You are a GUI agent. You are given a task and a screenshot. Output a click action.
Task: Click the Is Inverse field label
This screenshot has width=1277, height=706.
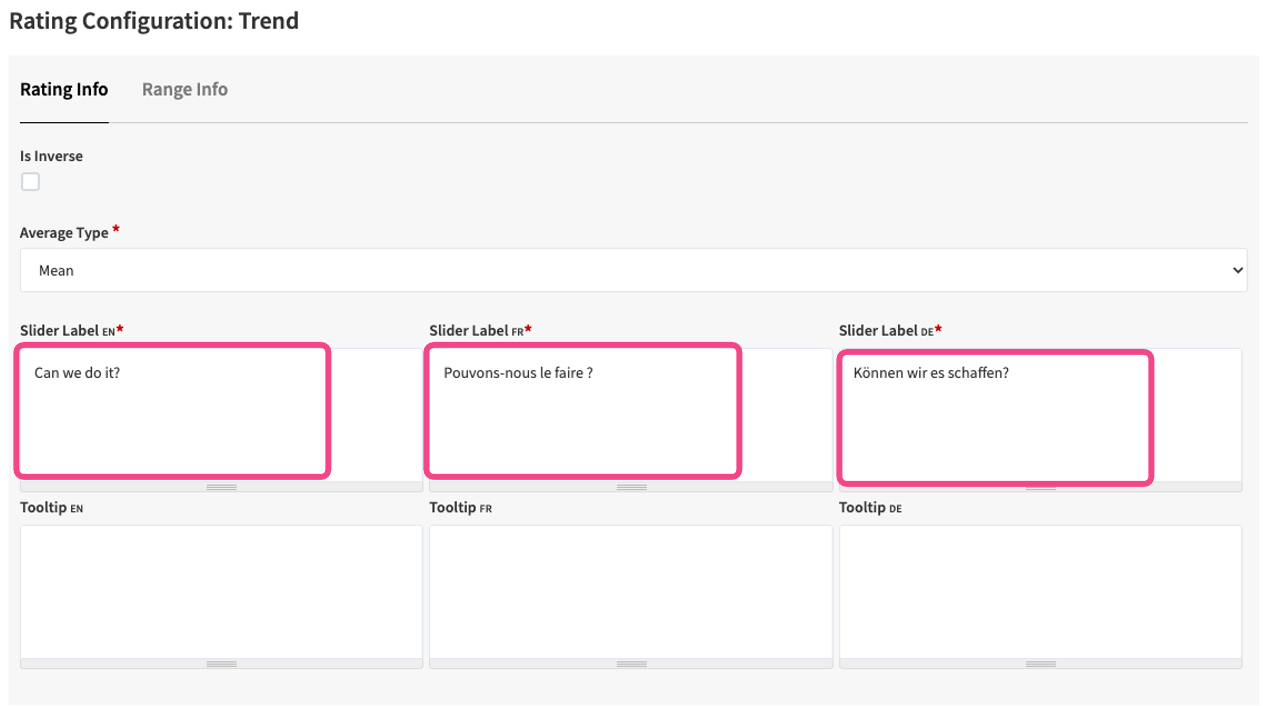click(x=51, y=156)
